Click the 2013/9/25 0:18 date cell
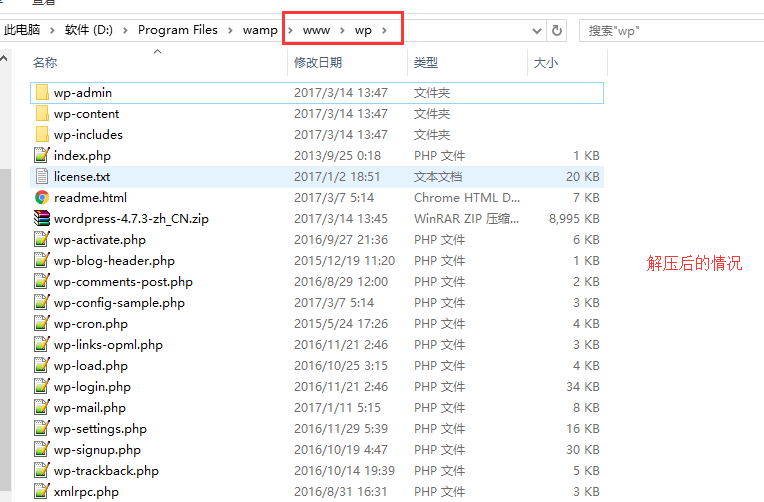Viewport: 764px width, 502px height. 337,155
